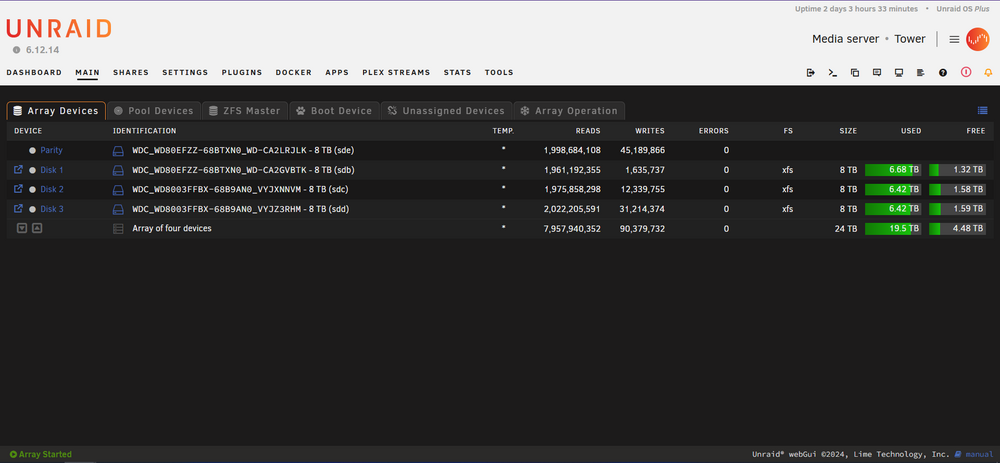
Task: Click the 19.5 TB total used bar
Action: tap(893, 228)
